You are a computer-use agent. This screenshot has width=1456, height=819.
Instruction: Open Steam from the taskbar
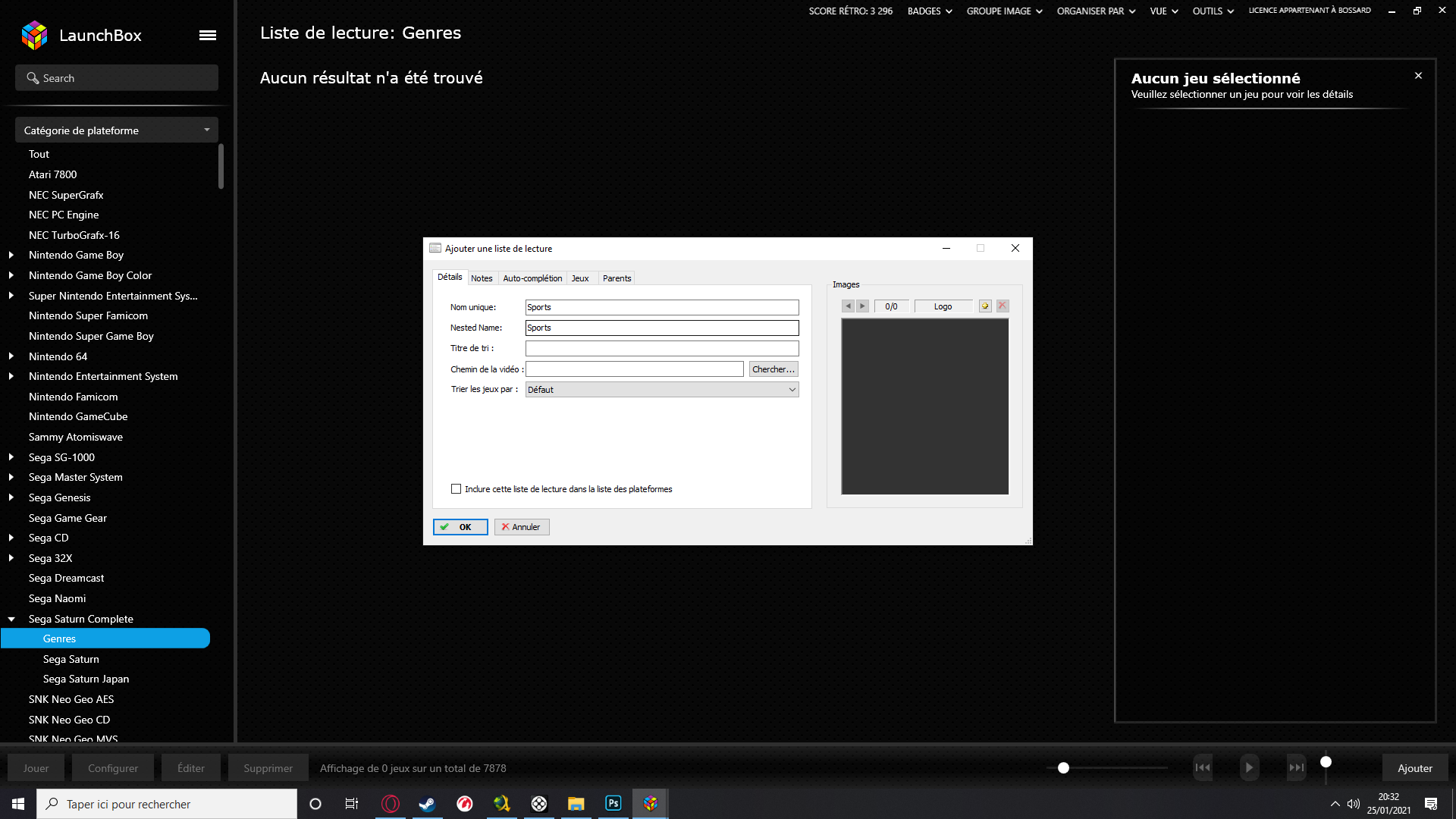coord(427,804)
